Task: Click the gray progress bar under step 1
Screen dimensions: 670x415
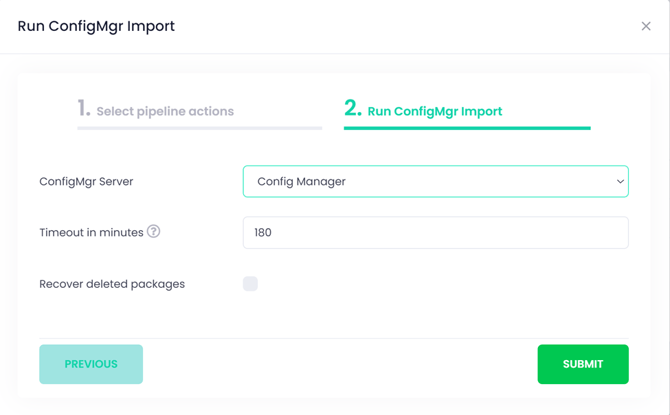Action: pos(200,128)
